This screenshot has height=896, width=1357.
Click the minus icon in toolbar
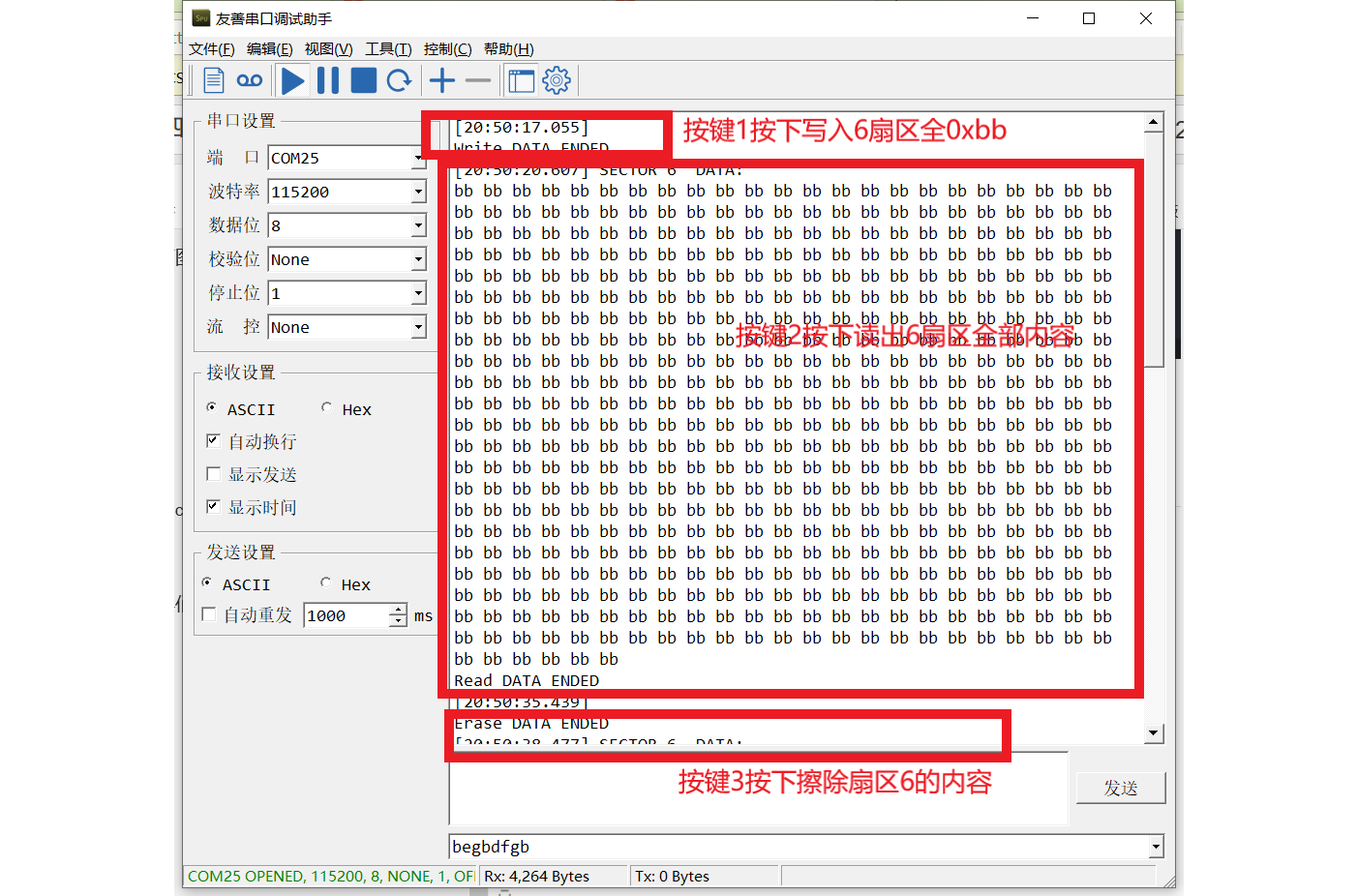[478, 80]
